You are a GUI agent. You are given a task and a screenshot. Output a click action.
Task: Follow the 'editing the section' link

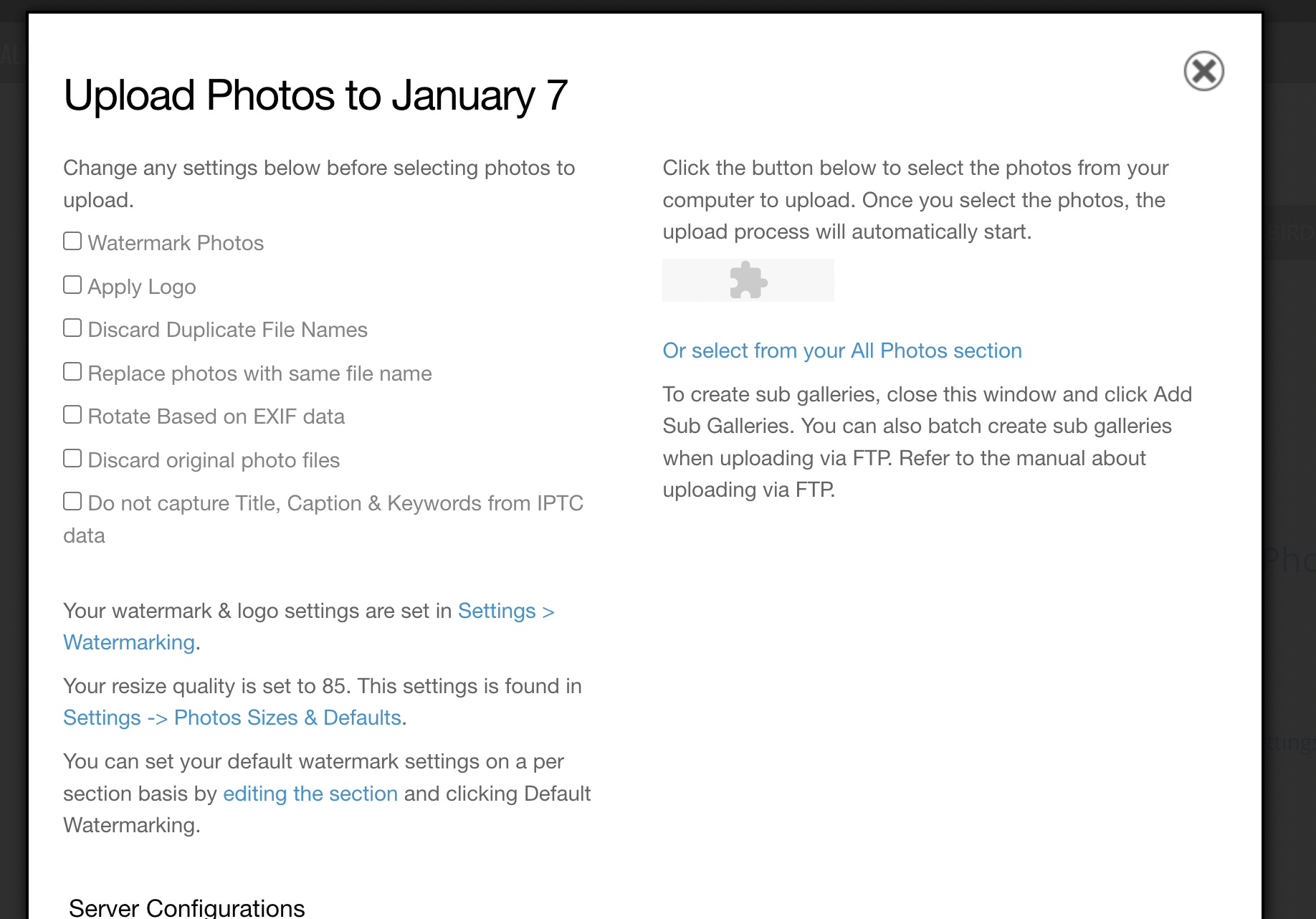click(310, 794)
